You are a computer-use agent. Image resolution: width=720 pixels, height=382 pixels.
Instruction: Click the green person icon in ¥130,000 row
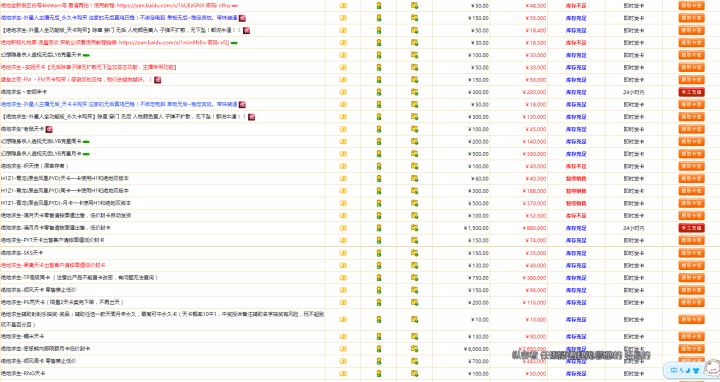pyautogui.click(x=379, y=117)
